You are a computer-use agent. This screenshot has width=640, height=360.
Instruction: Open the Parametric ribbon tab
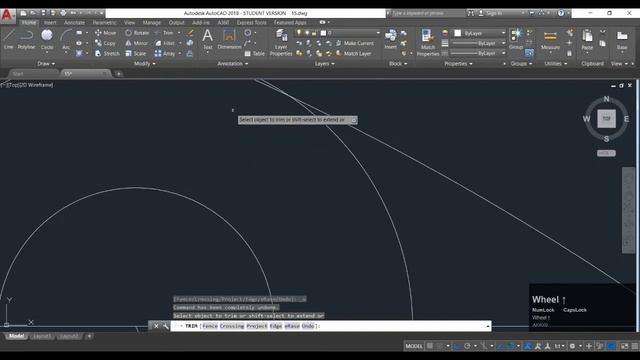click(104, 22)
